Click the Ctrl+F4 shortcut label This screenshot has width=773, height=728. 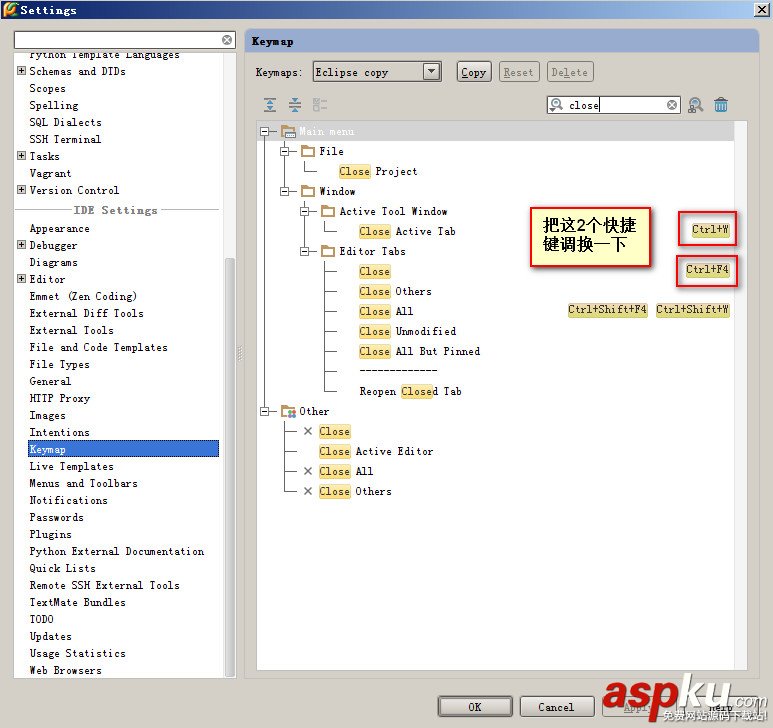point(707,270)
